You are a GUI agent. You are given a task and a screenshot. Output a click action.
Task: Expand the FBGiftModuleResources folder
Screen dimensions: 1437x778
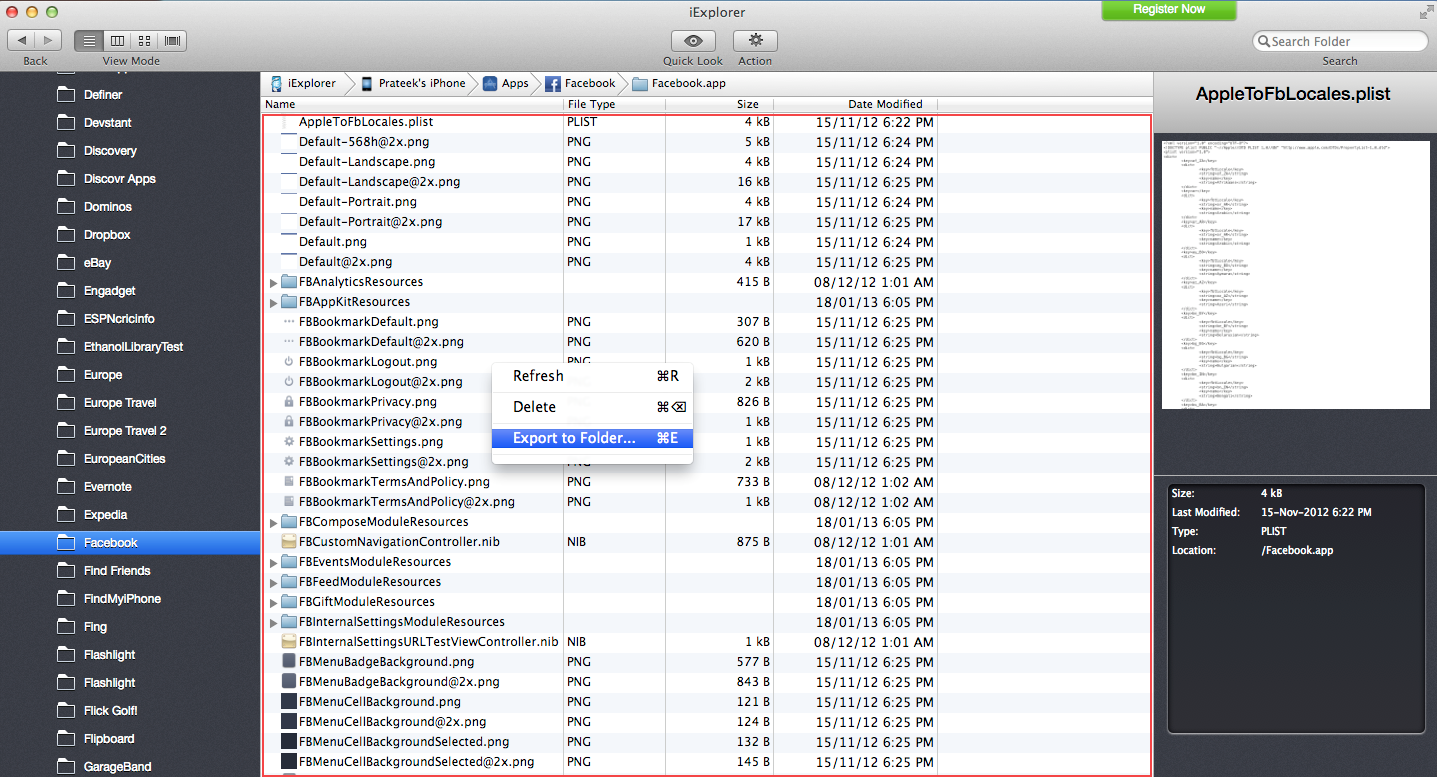pos(274,603)
